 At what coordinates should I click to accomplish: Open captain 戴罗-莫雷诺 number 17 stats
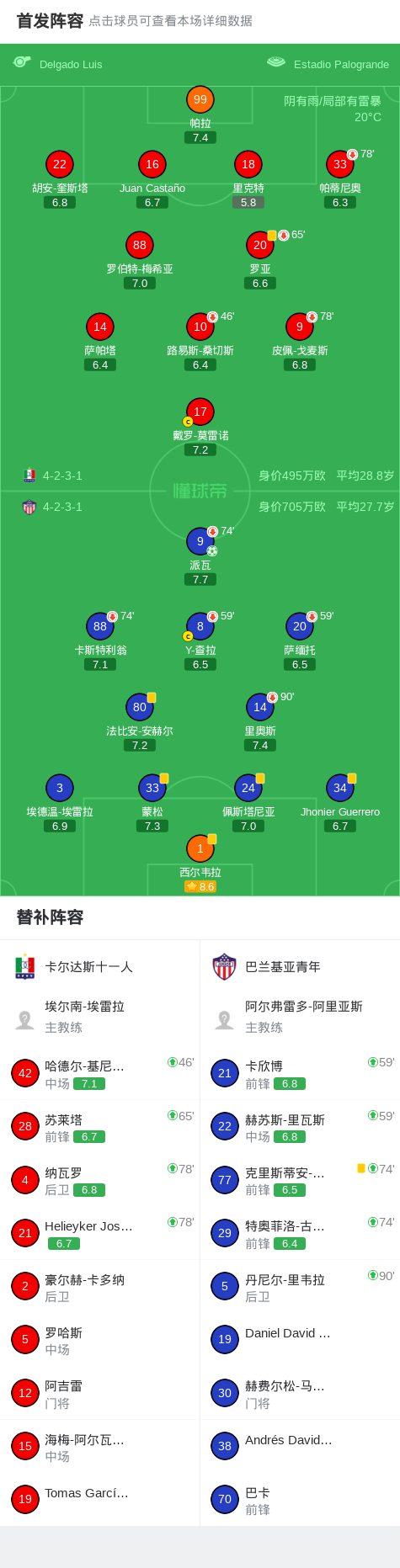tap(200, 412)
